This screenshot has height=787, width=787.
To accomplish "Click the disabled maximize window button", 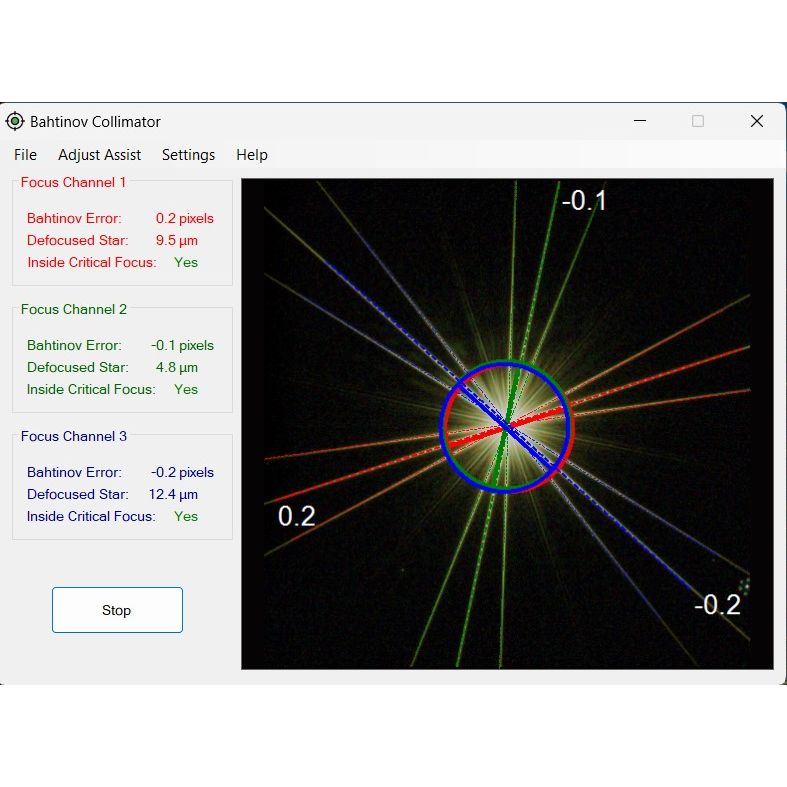I will (698, 121).
